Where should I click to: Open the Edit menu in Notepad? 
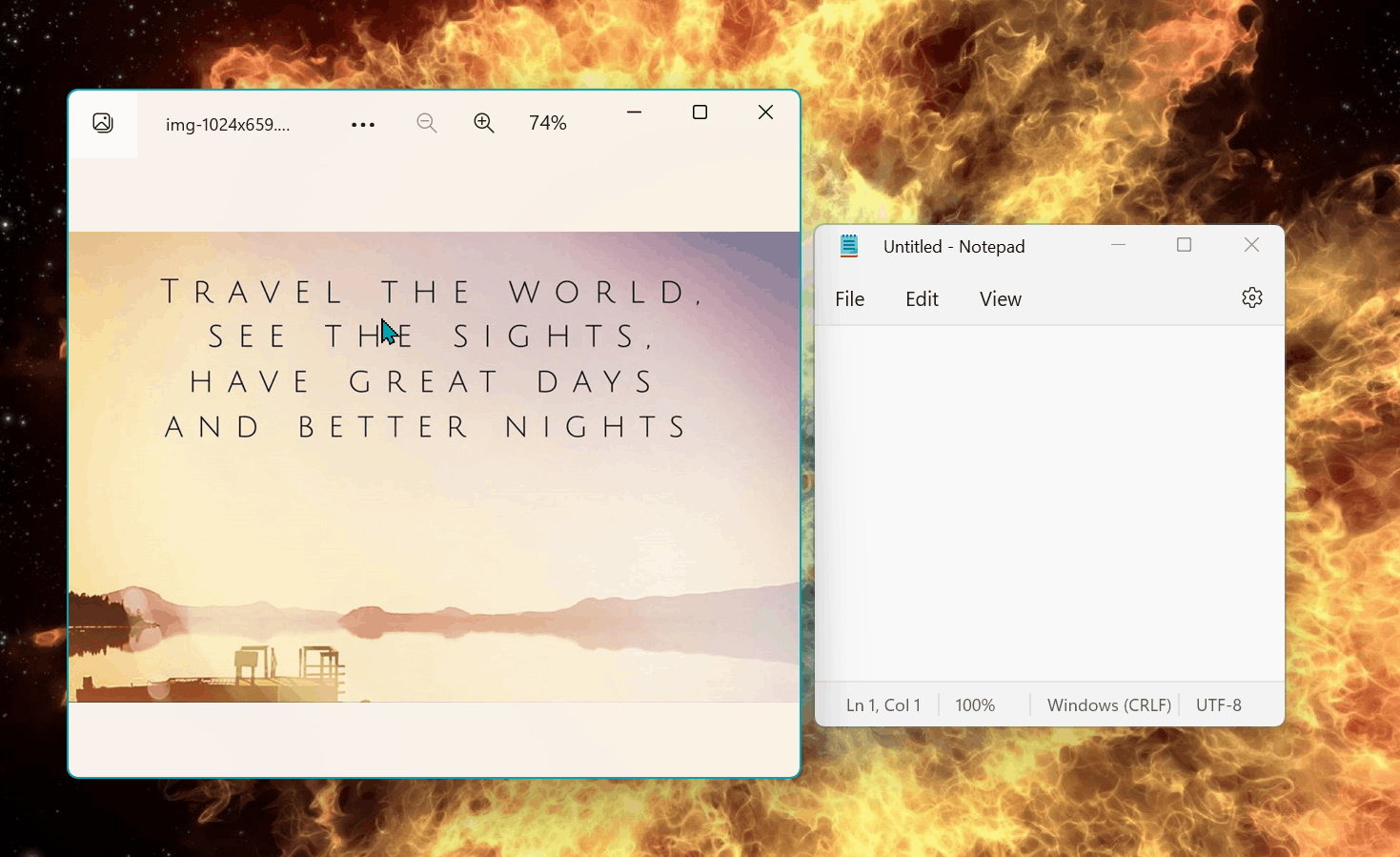pos(922,299)
